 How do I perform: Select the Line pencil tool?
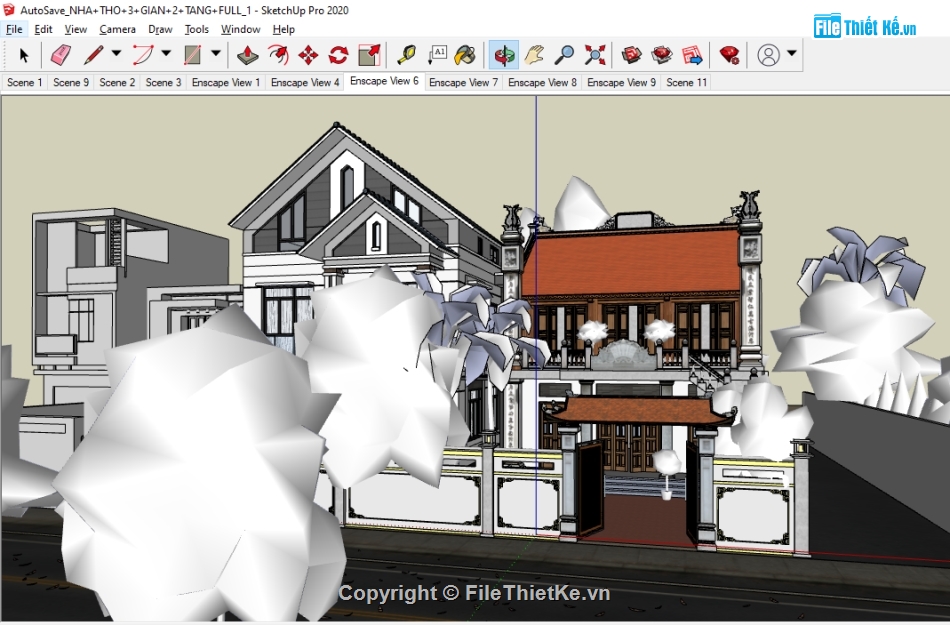point(94,55)
